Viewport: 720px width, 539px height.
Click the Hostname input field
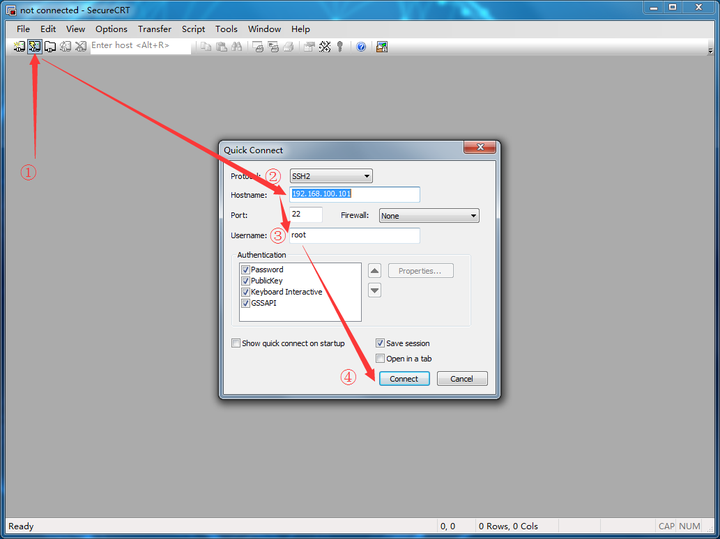(354, 194)
